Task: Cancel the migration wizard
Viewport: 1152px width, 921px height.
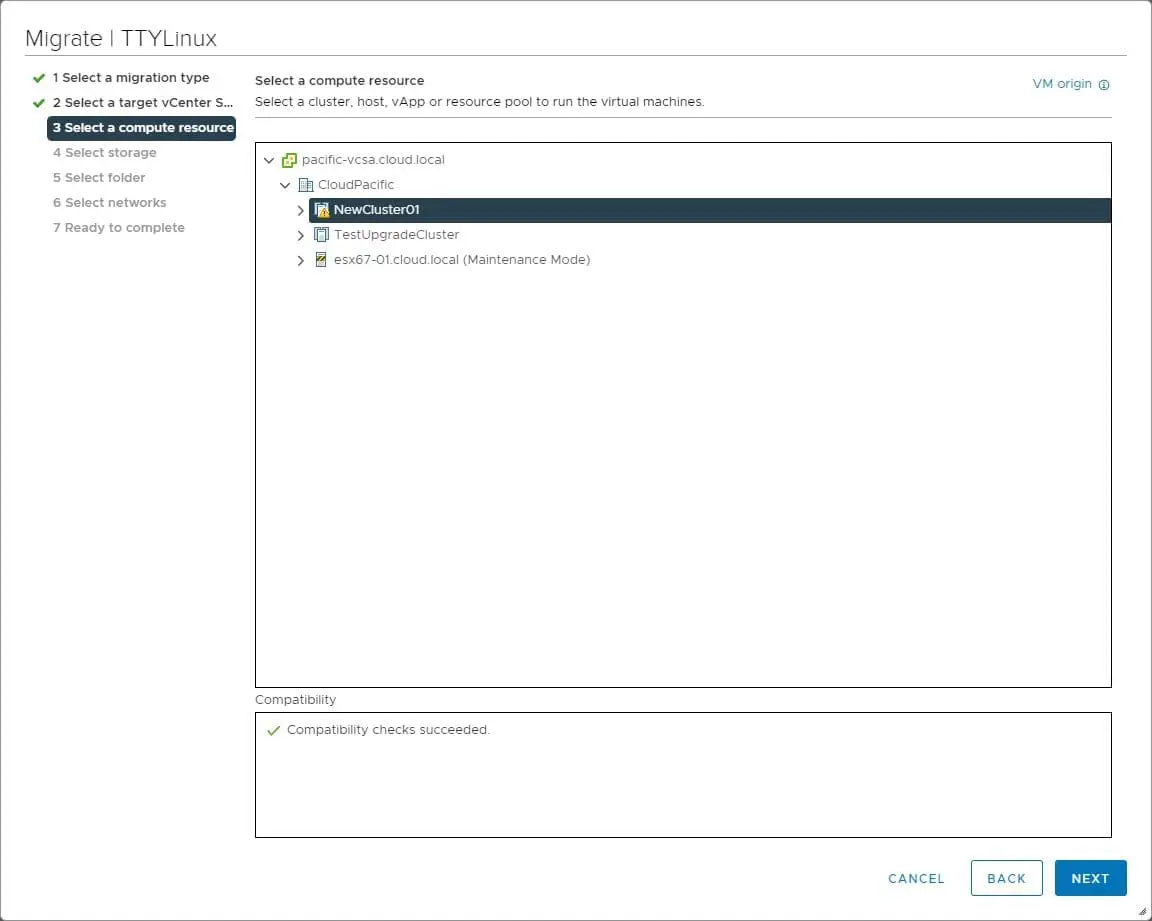Action: point(916,878)
